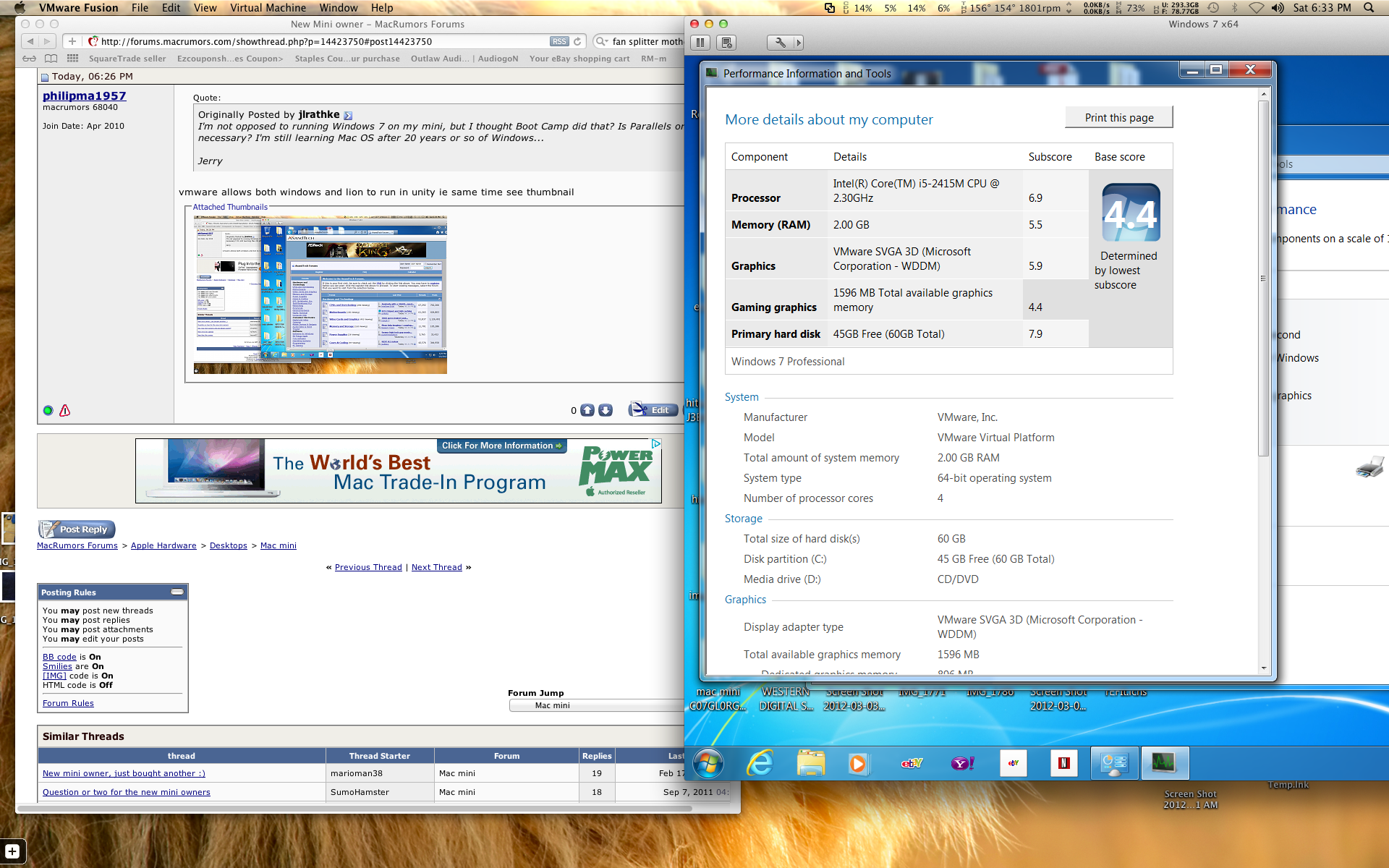Open Internet Explorer from Windows taskbar
This screenshot has width=1389, height=868.
tap(760, 763)
